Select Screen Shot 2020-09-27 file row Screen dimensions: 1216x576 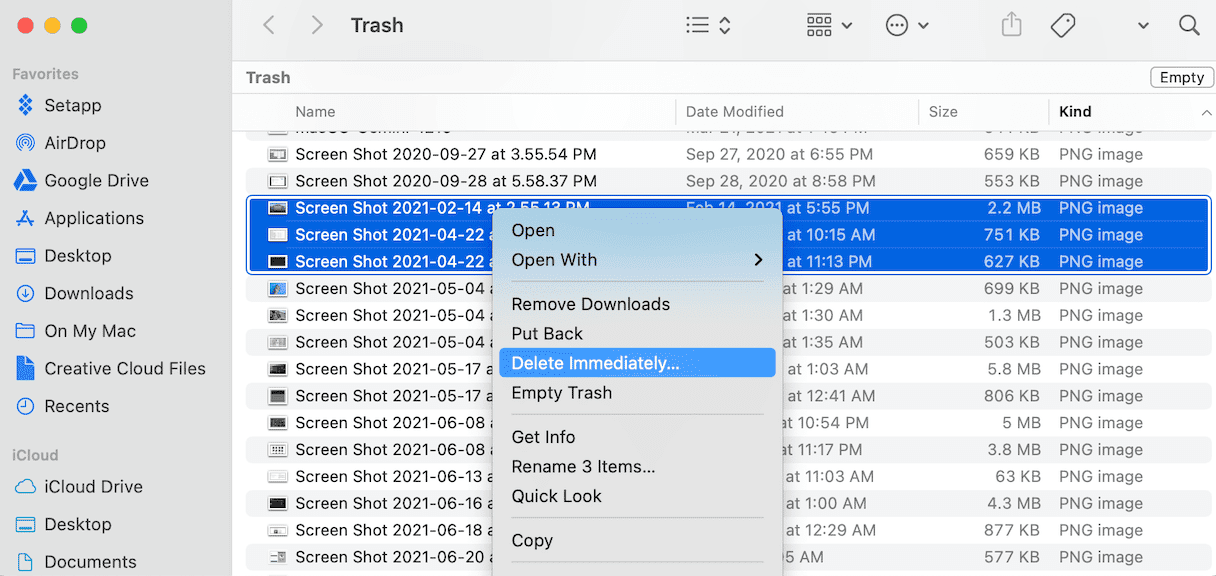coord(445,155)
